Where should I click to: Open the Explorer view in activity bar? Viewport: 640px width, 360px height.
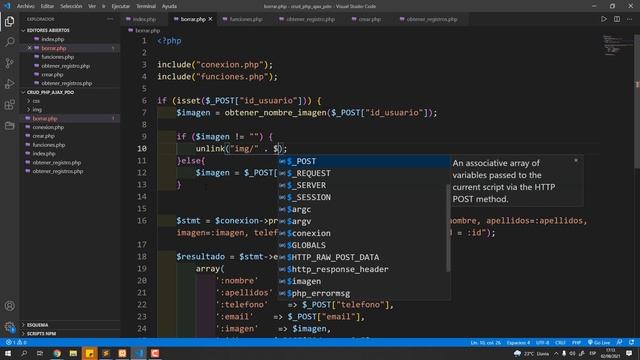[x=9, y=21]
